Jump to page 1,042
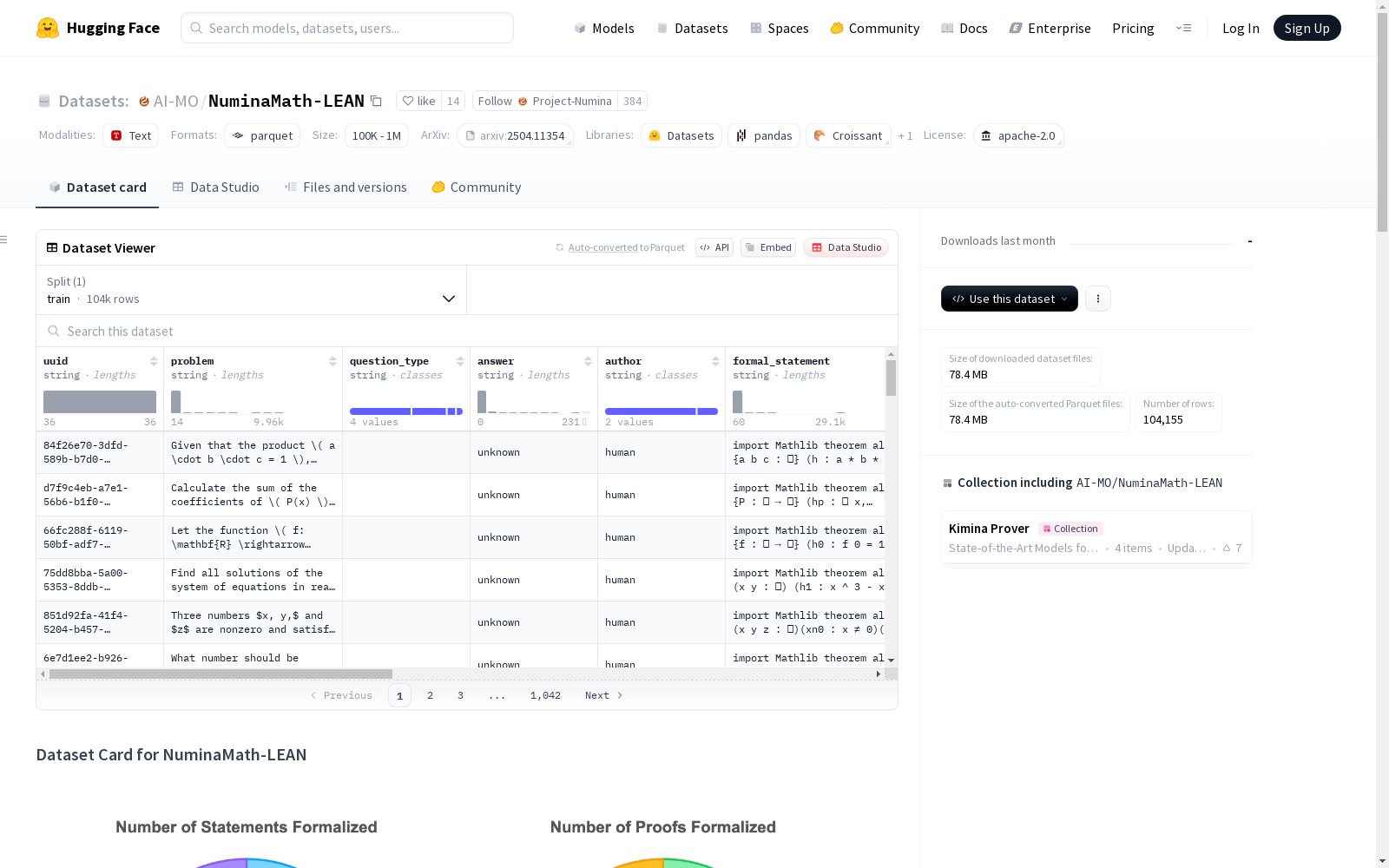The width and height of the screenshot is (1389, 868). click(545, 695)
